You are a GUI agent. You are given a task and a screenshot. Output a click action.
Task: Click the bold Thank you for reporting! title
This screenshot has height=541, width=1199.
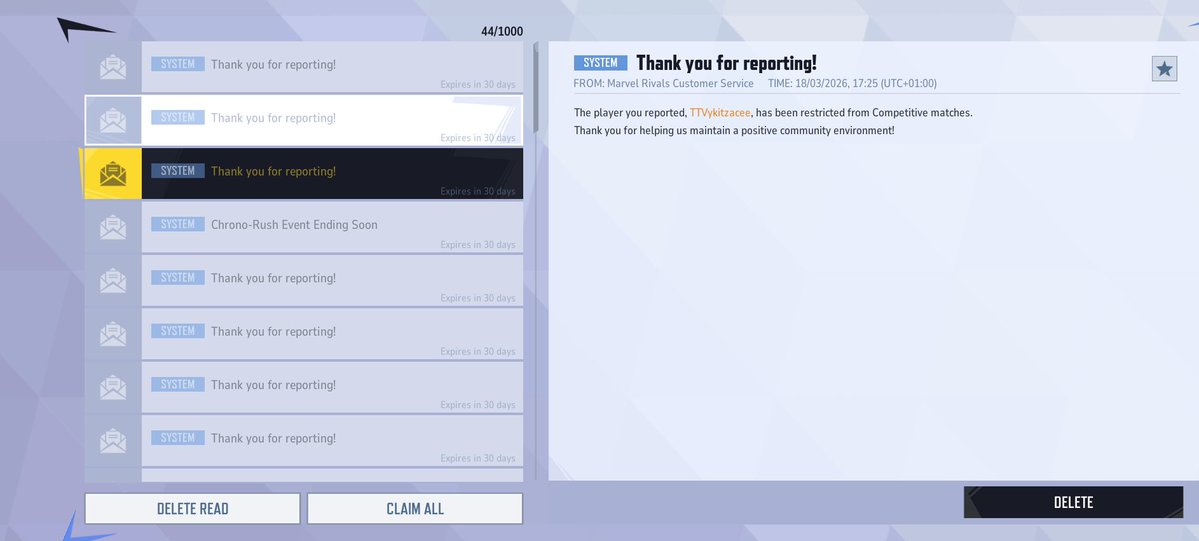coord(726,63)
